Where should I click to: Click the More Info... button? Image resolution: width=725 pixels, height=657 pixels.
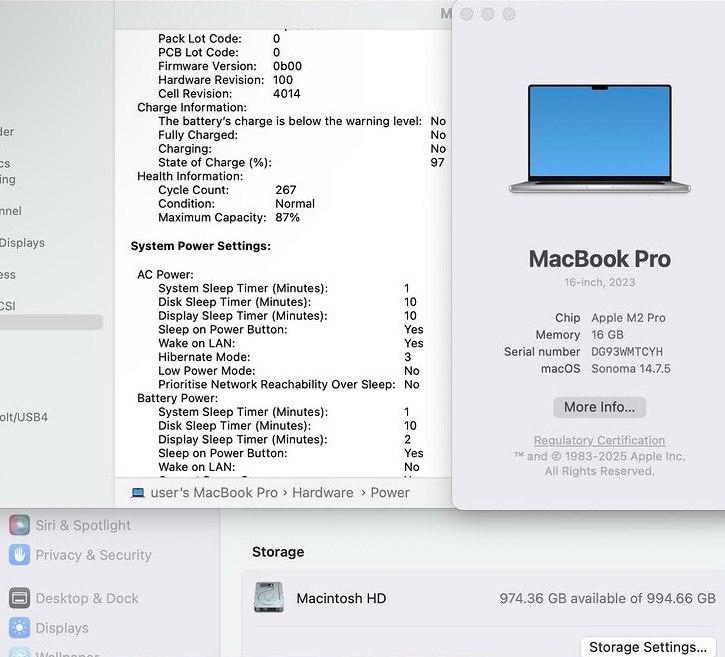coord(599,407)
